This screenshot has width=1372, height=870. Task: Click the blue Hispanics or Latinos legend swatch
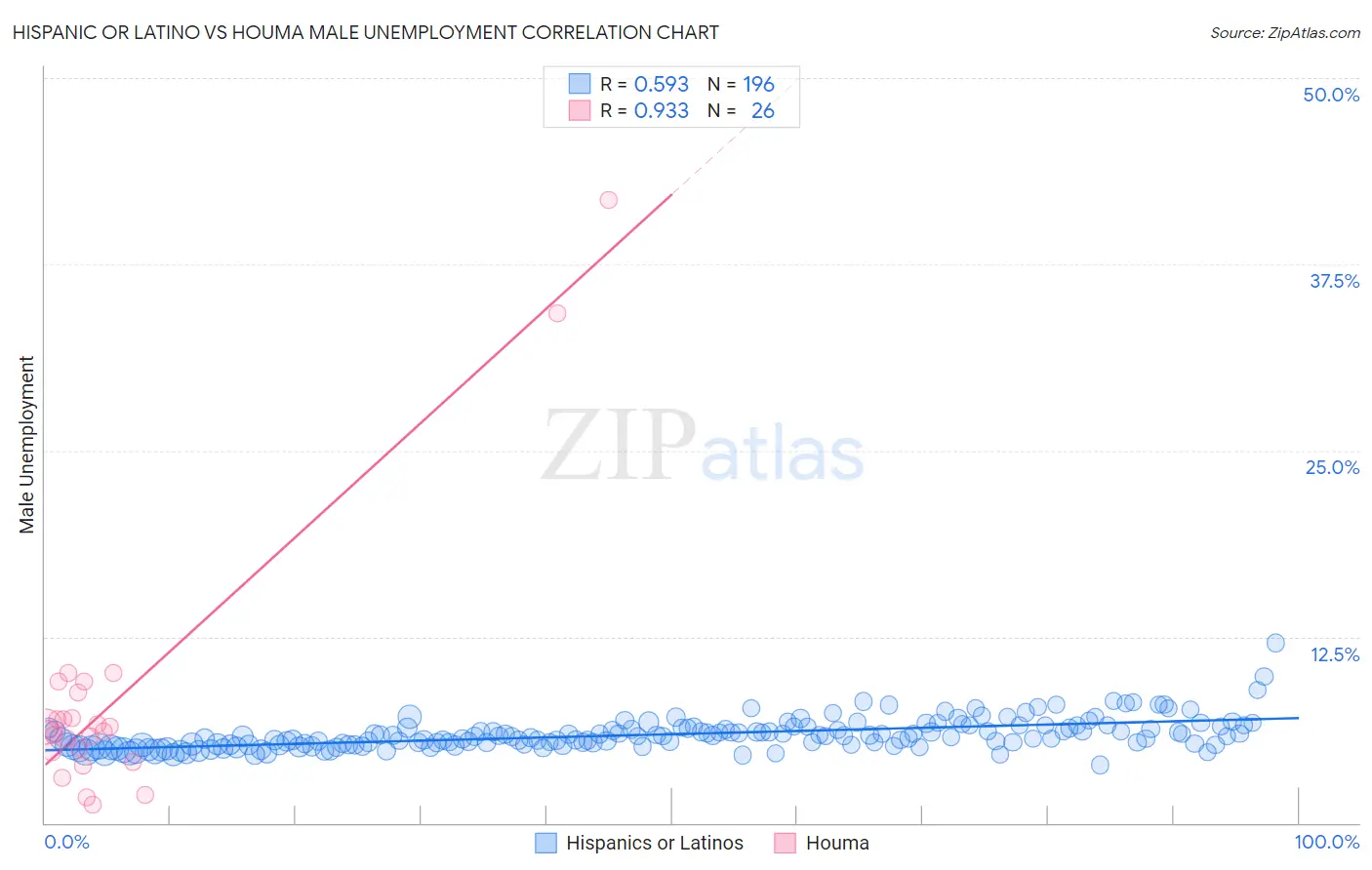pyautogui.click(x=546, y=843)
